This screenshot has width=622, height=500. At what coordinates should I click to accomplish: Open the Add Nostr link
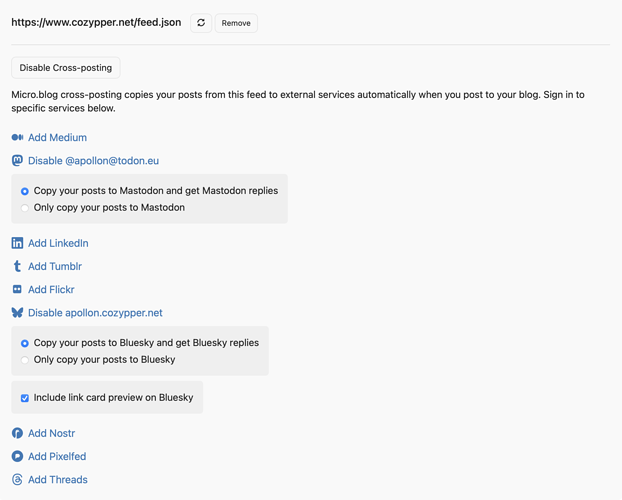(x=52, y=433)
